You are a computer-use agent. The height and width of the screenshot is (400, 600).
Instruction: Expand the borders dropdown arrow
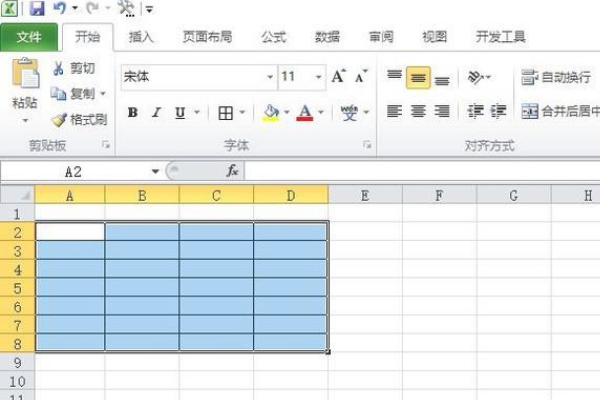point(242,113)
